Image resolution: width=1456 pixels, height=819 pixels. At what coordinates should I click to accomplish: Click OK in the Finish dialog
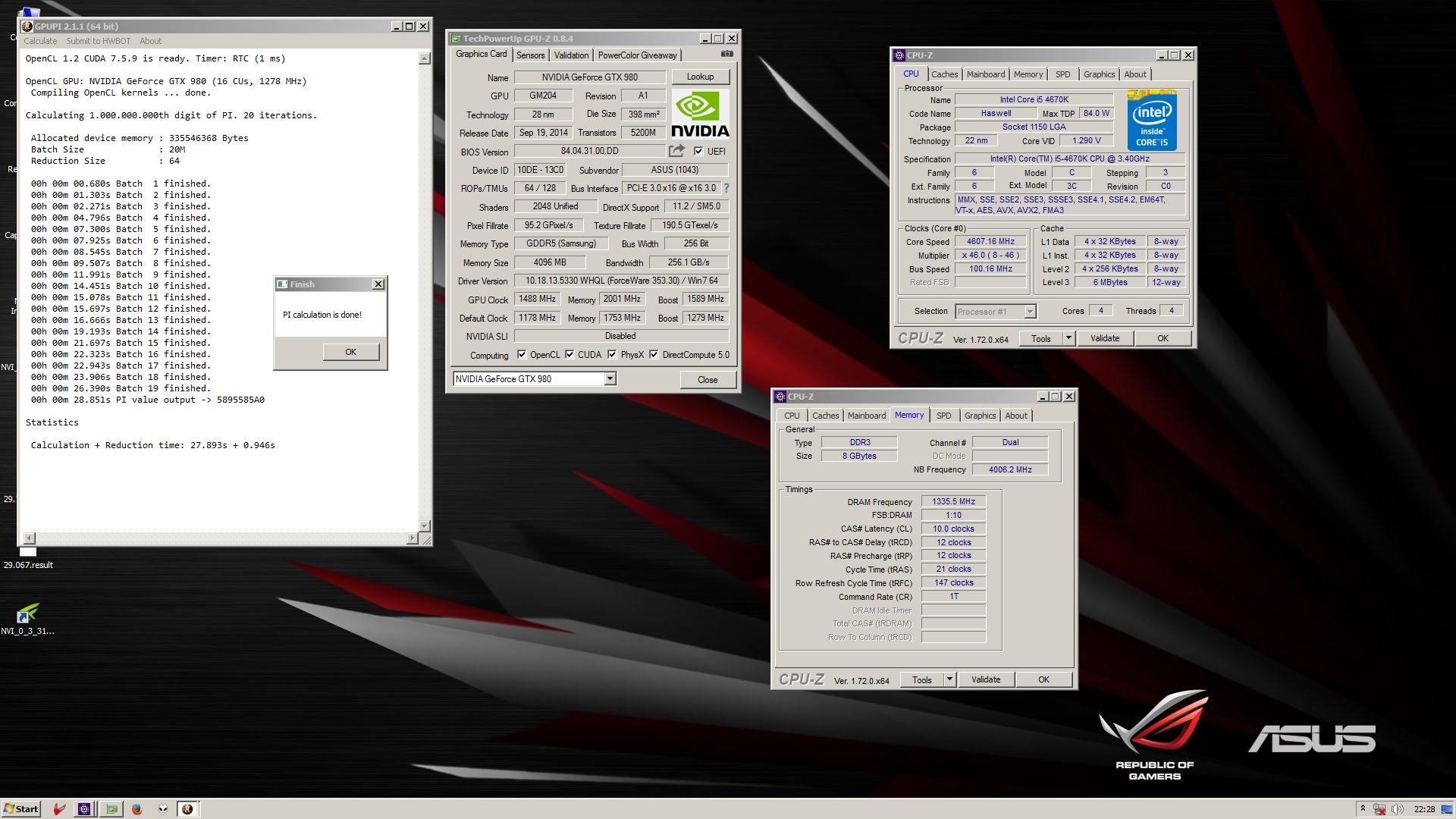tap(350, 352)
